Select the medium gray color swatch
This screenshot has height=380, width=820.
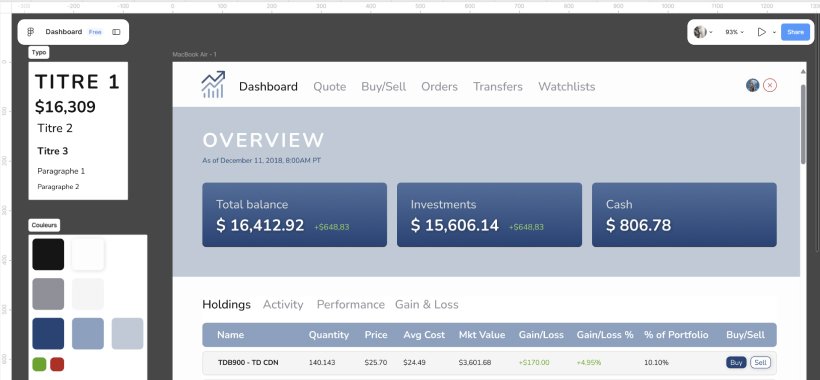[x=48, y=294]
